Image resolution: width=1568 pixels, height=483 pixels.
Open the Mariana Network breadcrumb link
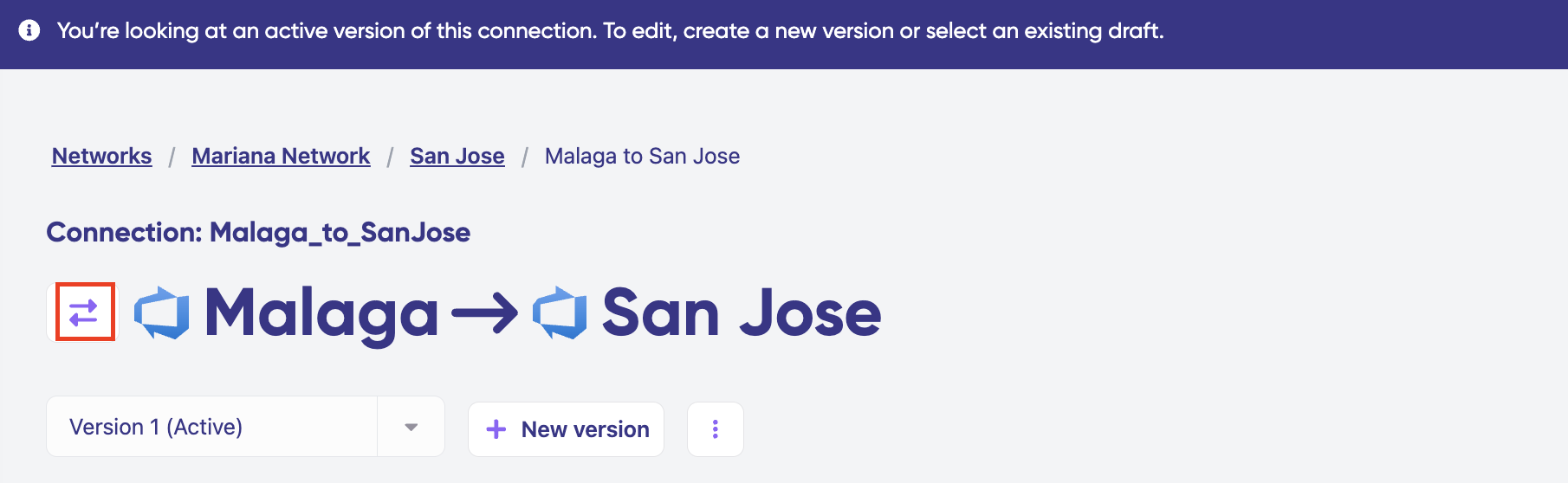coord(281,156)
